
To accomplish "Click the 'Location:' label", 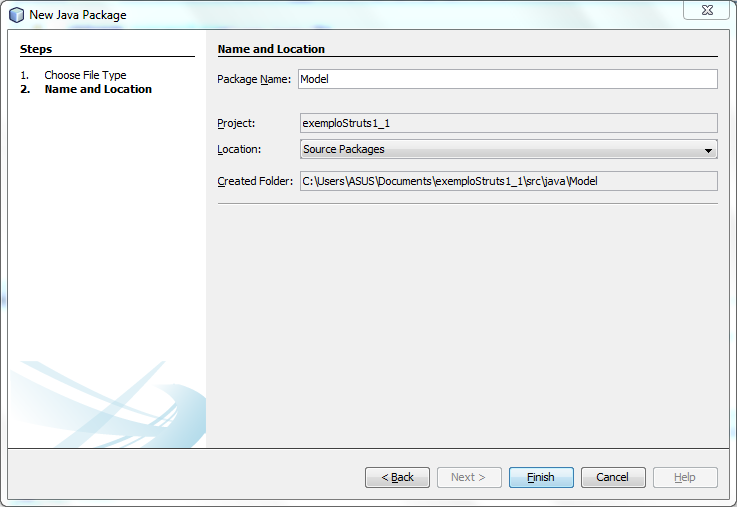I will click(x=239, y=149).
